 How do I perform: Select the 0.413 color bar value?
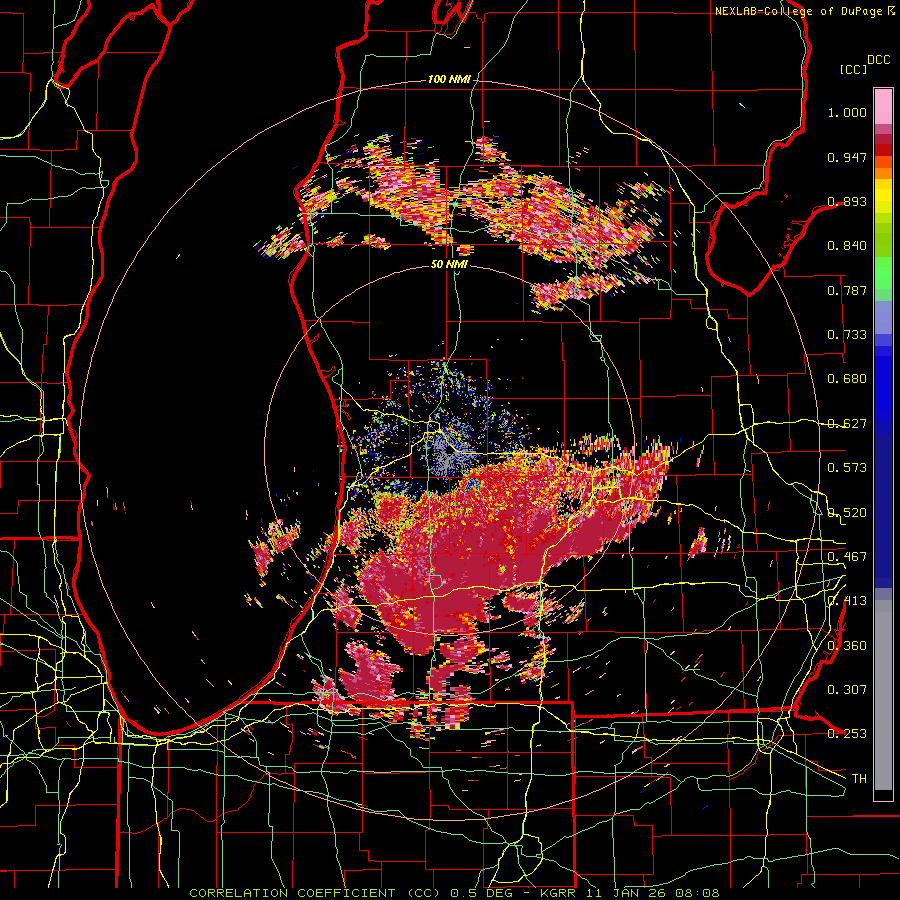[x=847, y=601]
